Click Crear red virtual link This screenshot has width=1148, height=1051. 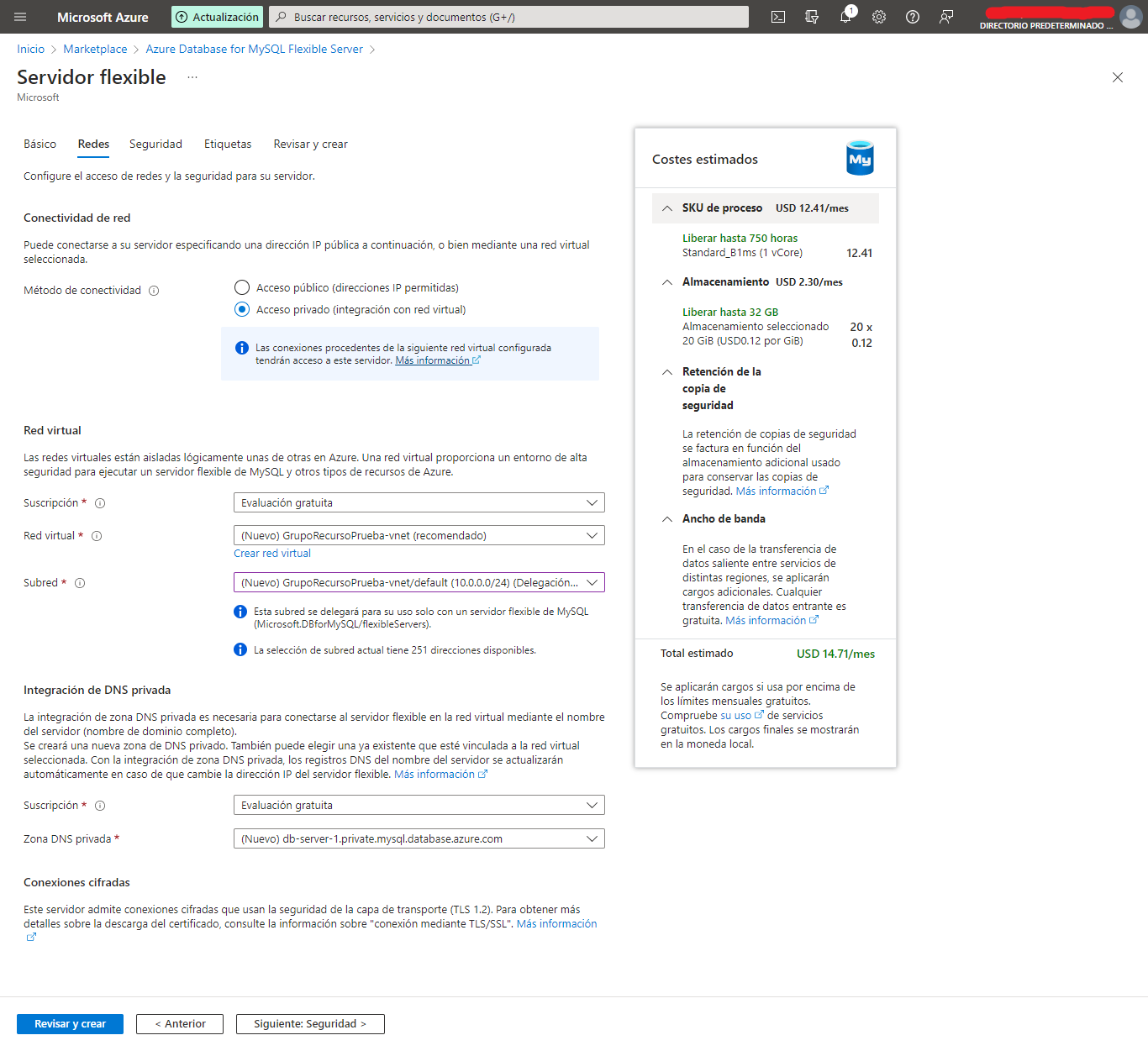pyautogui.click(x=272, y=554)
